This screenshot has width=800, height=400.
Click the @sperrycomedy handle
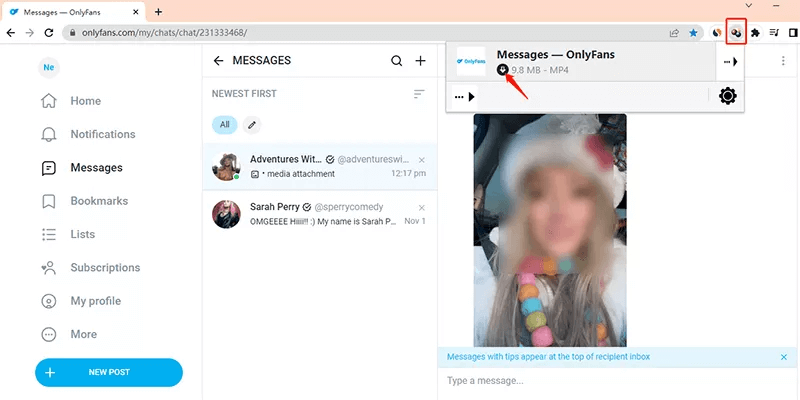(x=349, y=207)
